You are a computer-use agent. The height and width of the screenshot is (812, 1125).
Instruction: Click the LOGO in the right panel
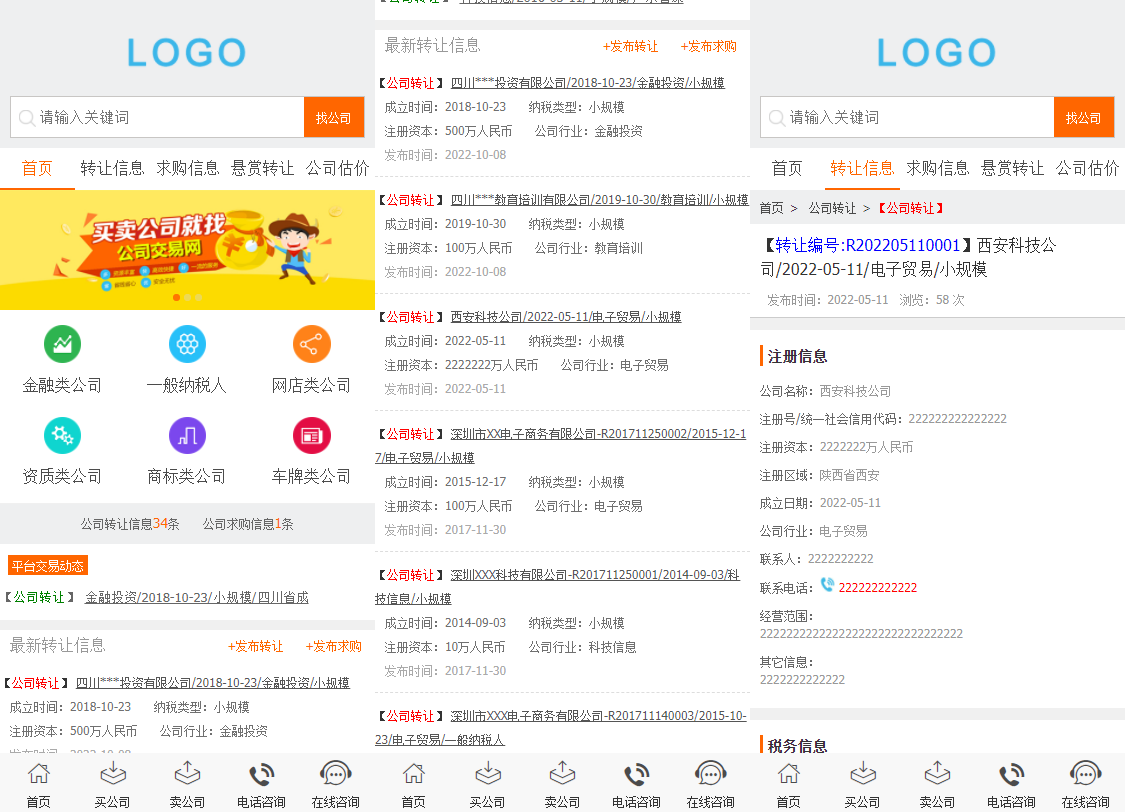click(936, 52)
